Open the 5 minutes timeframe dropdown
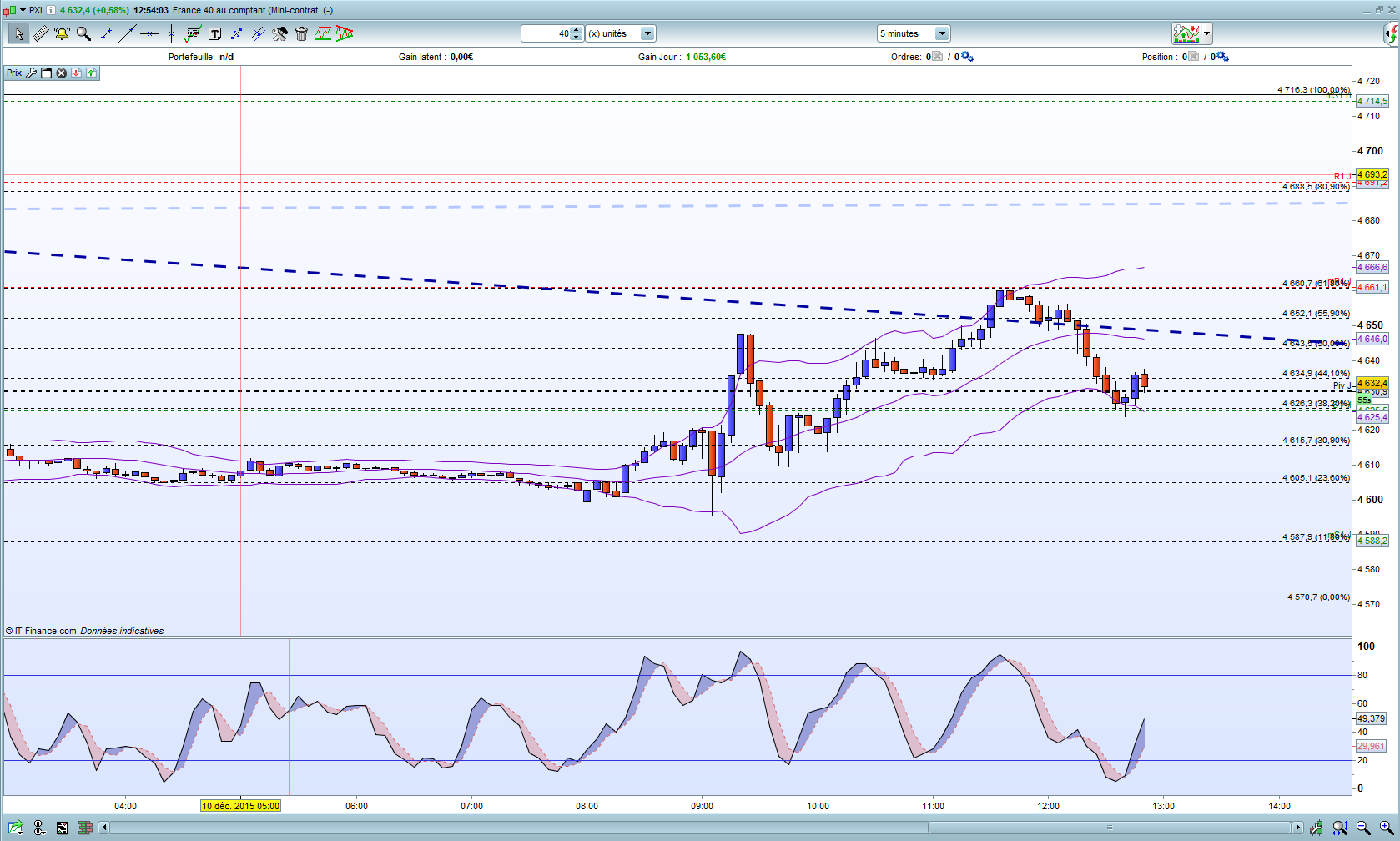Image resolution: width=1400 pixels, height=841 pixels. click(x=942, y=33)
